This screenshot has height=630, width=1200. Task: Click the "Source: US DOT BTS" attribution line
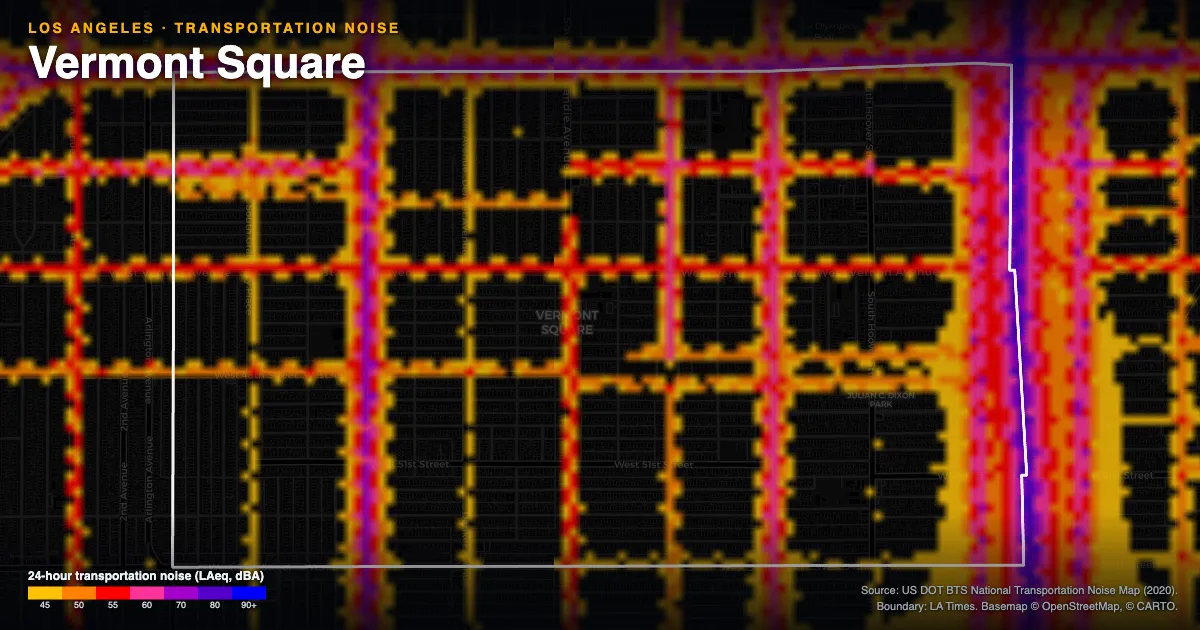point(1019,591)
